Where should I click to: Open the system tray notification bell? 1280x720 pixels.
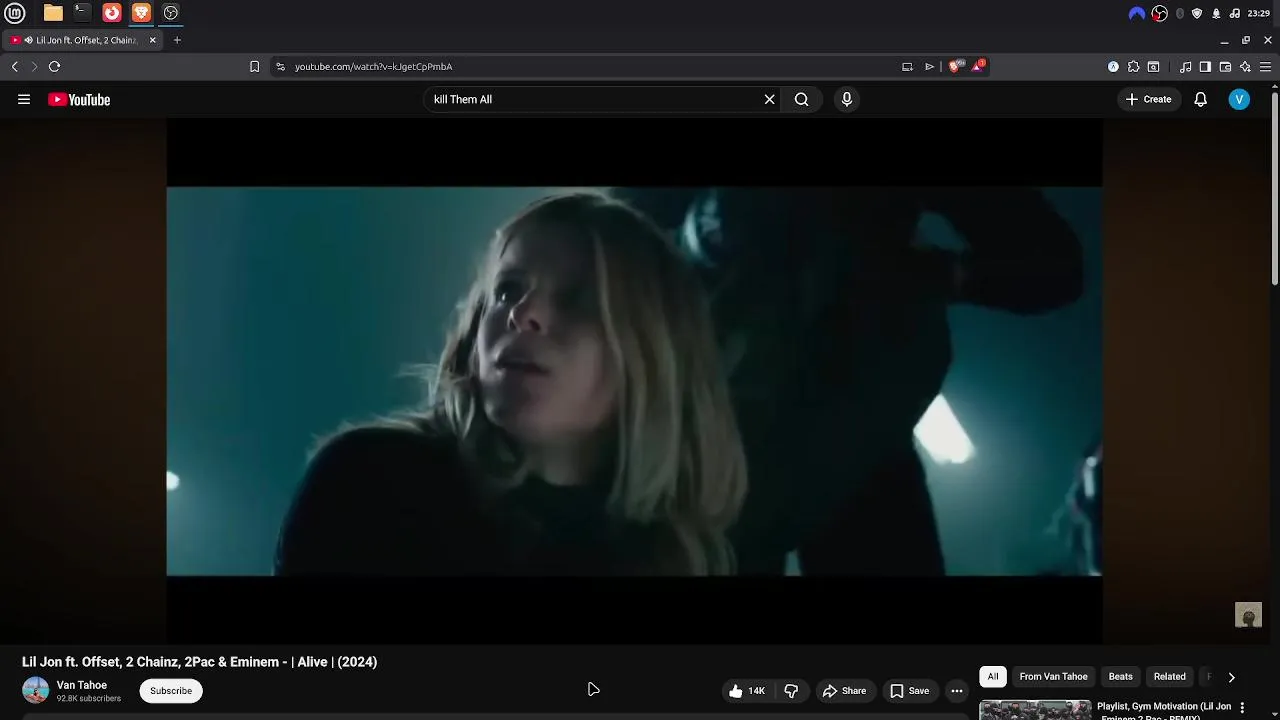pos(1216,13)
